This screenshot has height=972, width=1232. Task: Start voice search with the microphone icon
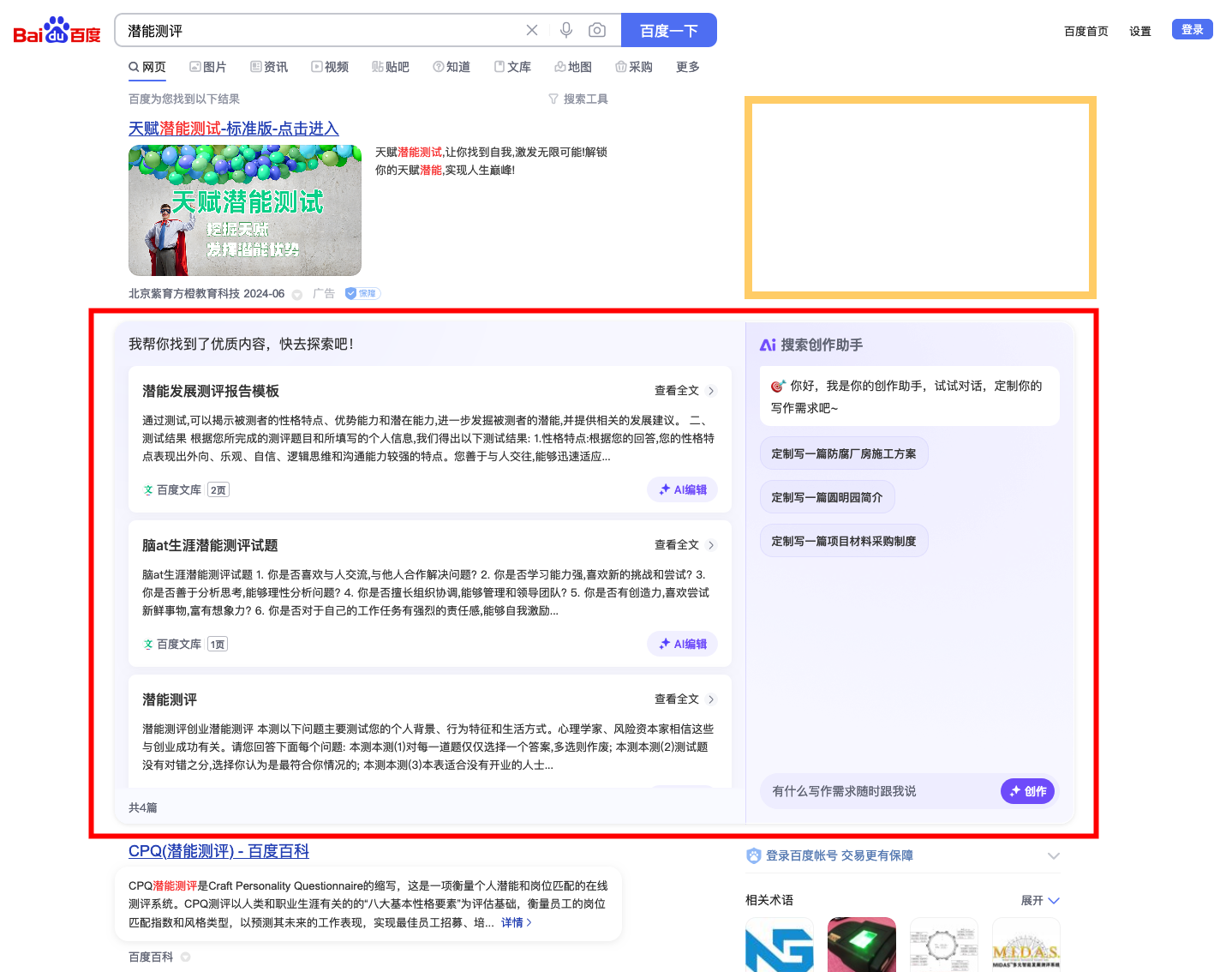coord(566,30)
